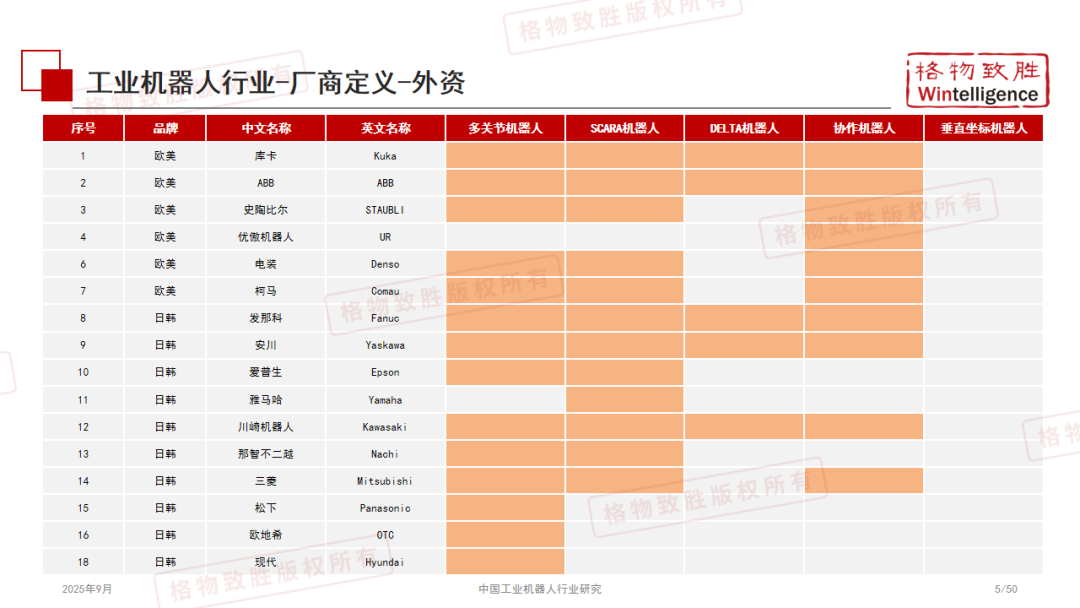Click the 英文名称 column header
1080x608 pixels.
point(386,128)
